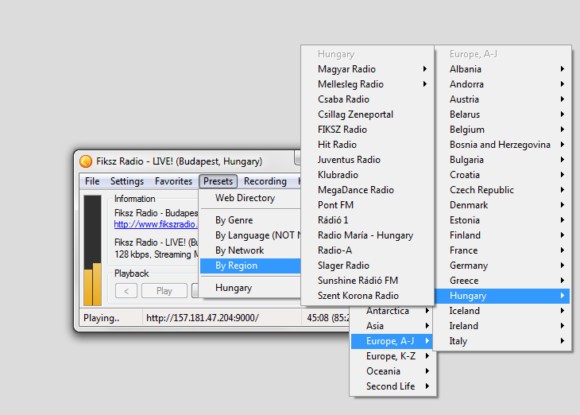The height and width of the screenshot is (415, 580).
Task: Open Czech Republic in country list
Action: (x=503, y=190)
